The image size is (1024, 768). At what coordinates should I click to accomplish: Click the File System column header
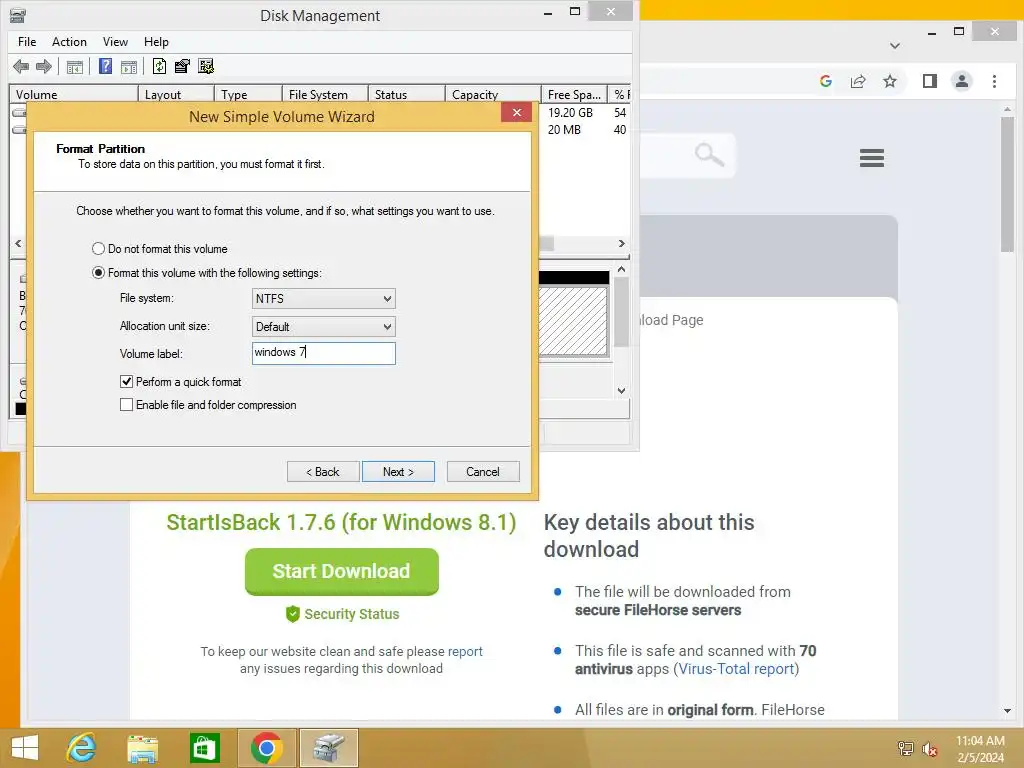pos(325,94)
